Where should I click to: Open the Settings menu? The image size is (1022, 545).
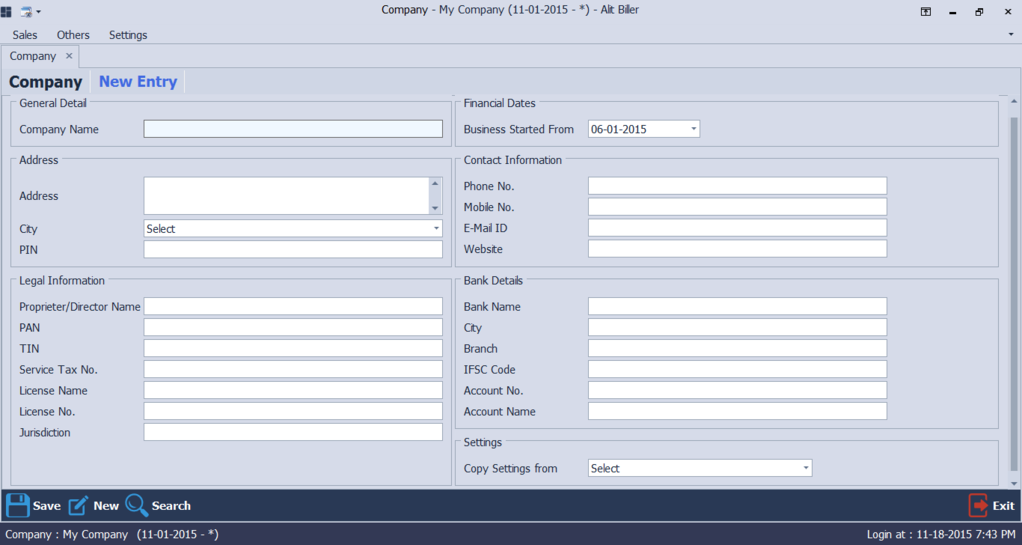tap(128, 35)
